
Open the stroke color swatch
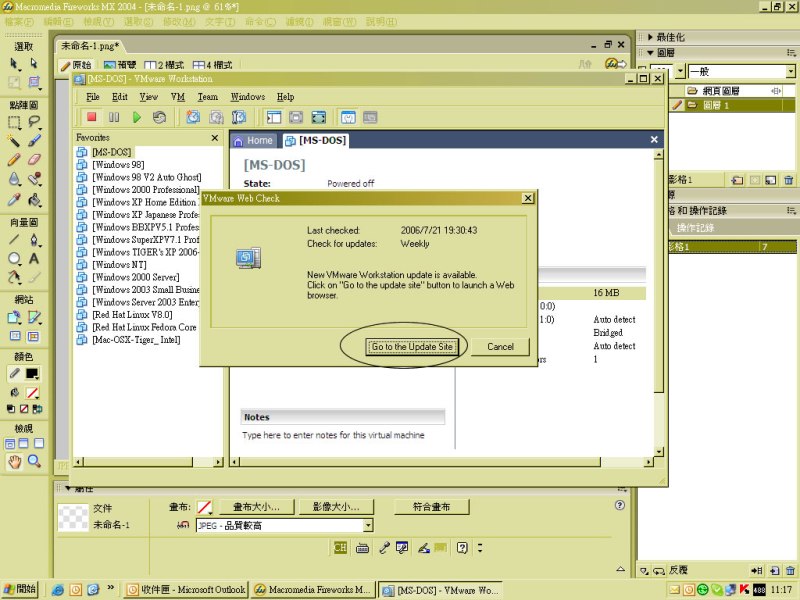(32, 374)
